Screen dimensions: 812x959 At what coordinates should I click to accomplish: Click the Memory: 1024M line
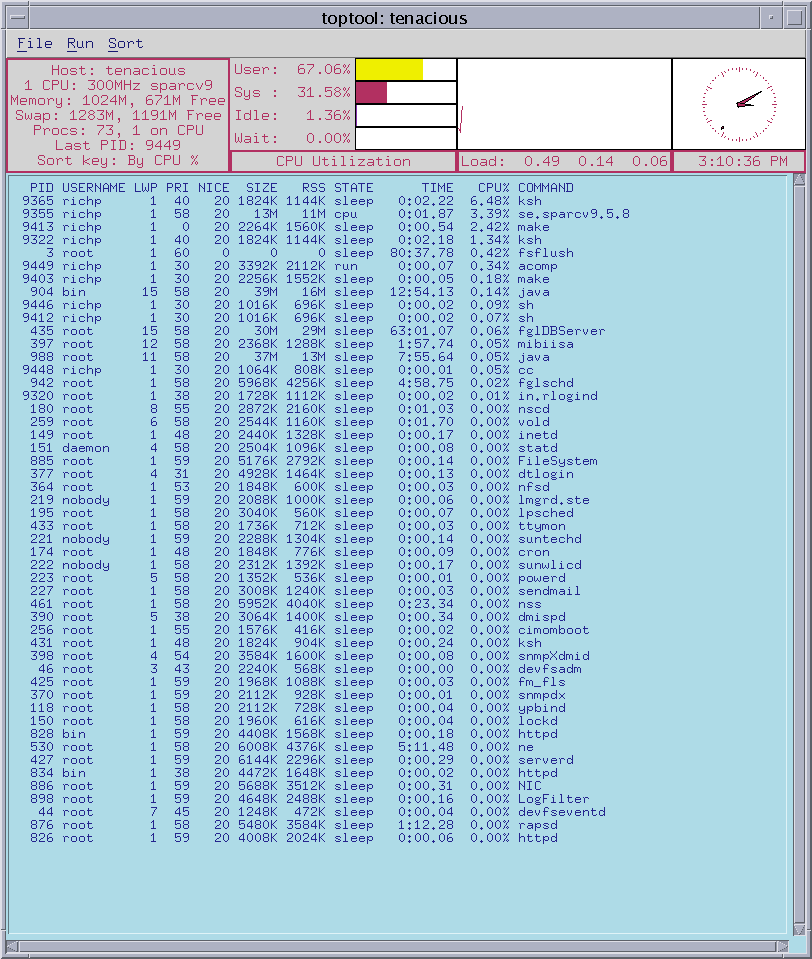118,100
